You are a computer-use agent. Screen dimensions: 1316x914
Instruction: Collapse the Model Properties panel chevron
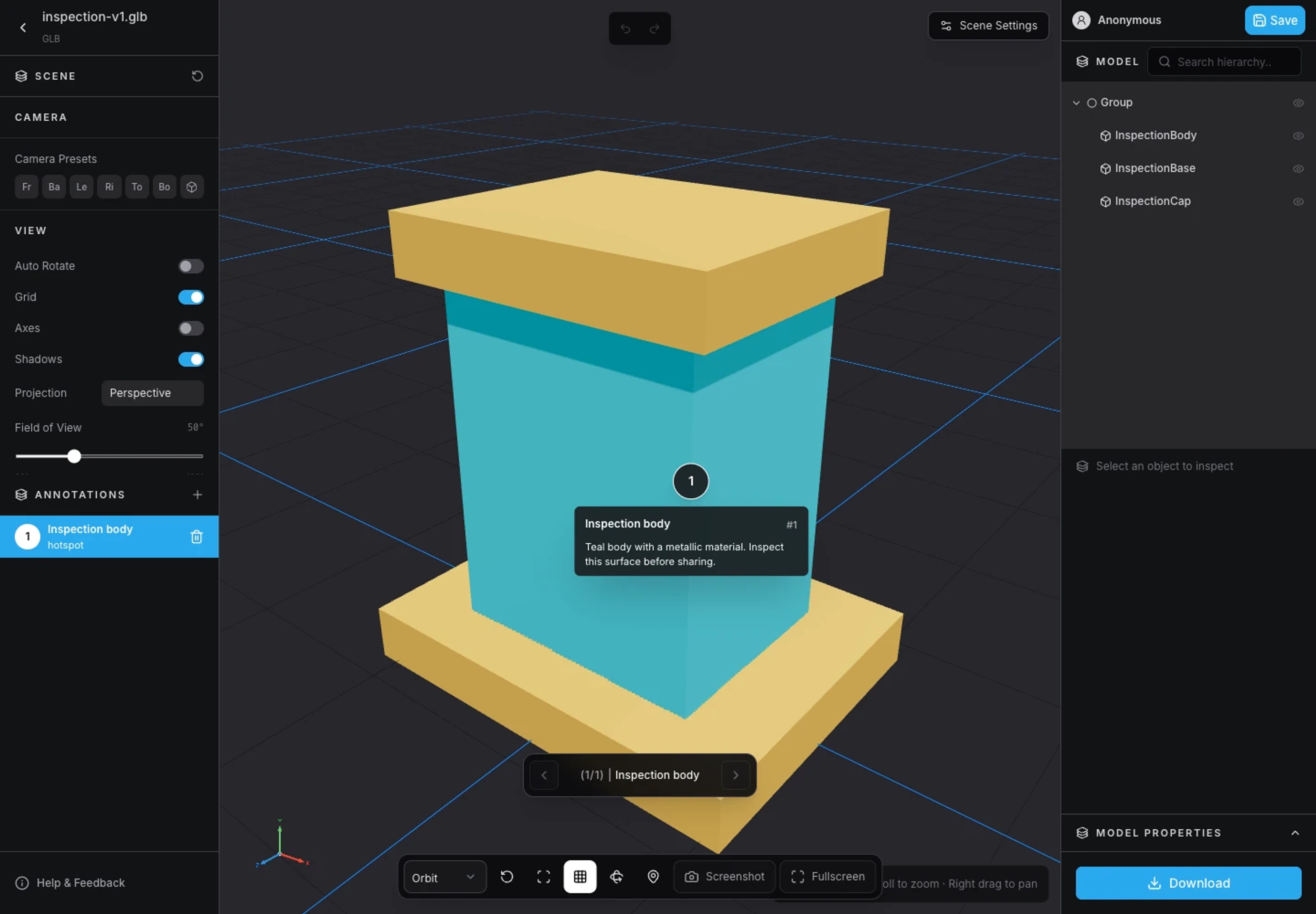[x=1295, y=833]
